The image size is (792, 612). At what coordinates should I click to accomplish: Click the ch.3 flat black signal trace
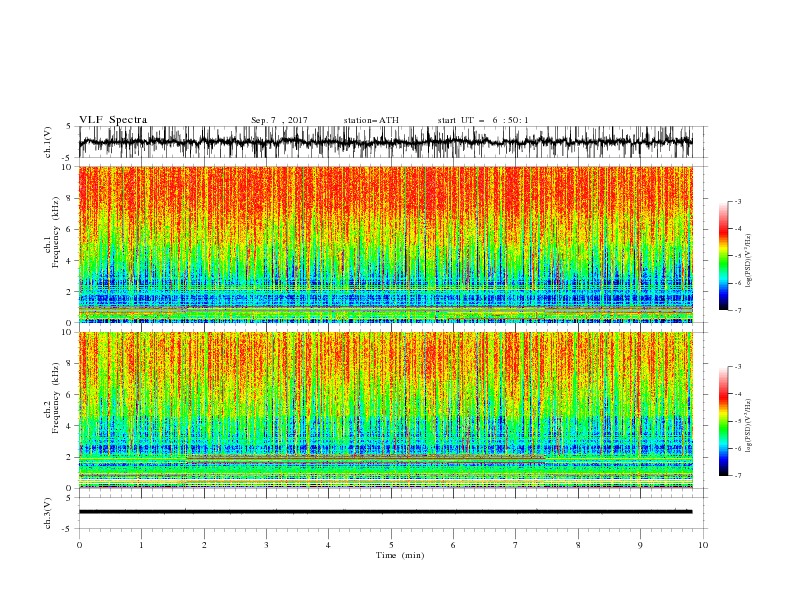[x=385, y=512]
